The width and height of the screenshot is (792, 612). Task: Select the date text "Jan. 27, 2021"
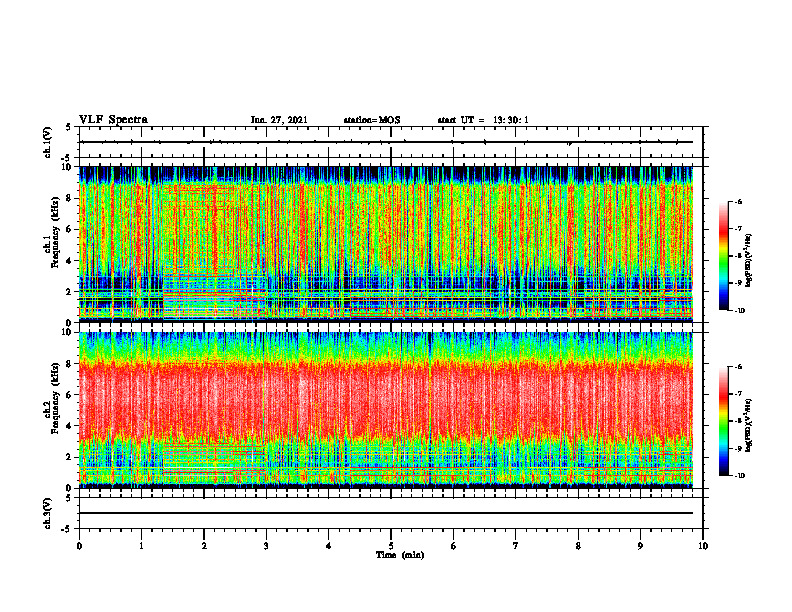279,120
